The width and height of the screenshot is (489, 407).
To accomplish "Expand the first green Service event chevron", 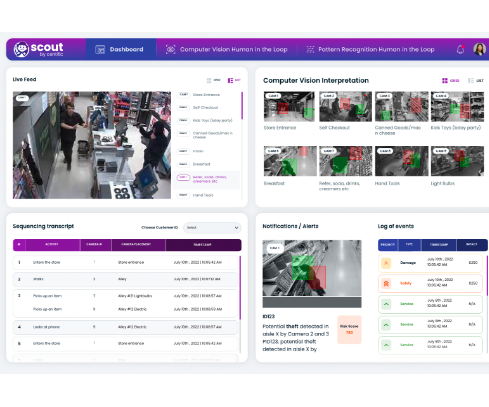I will (386, 304).
